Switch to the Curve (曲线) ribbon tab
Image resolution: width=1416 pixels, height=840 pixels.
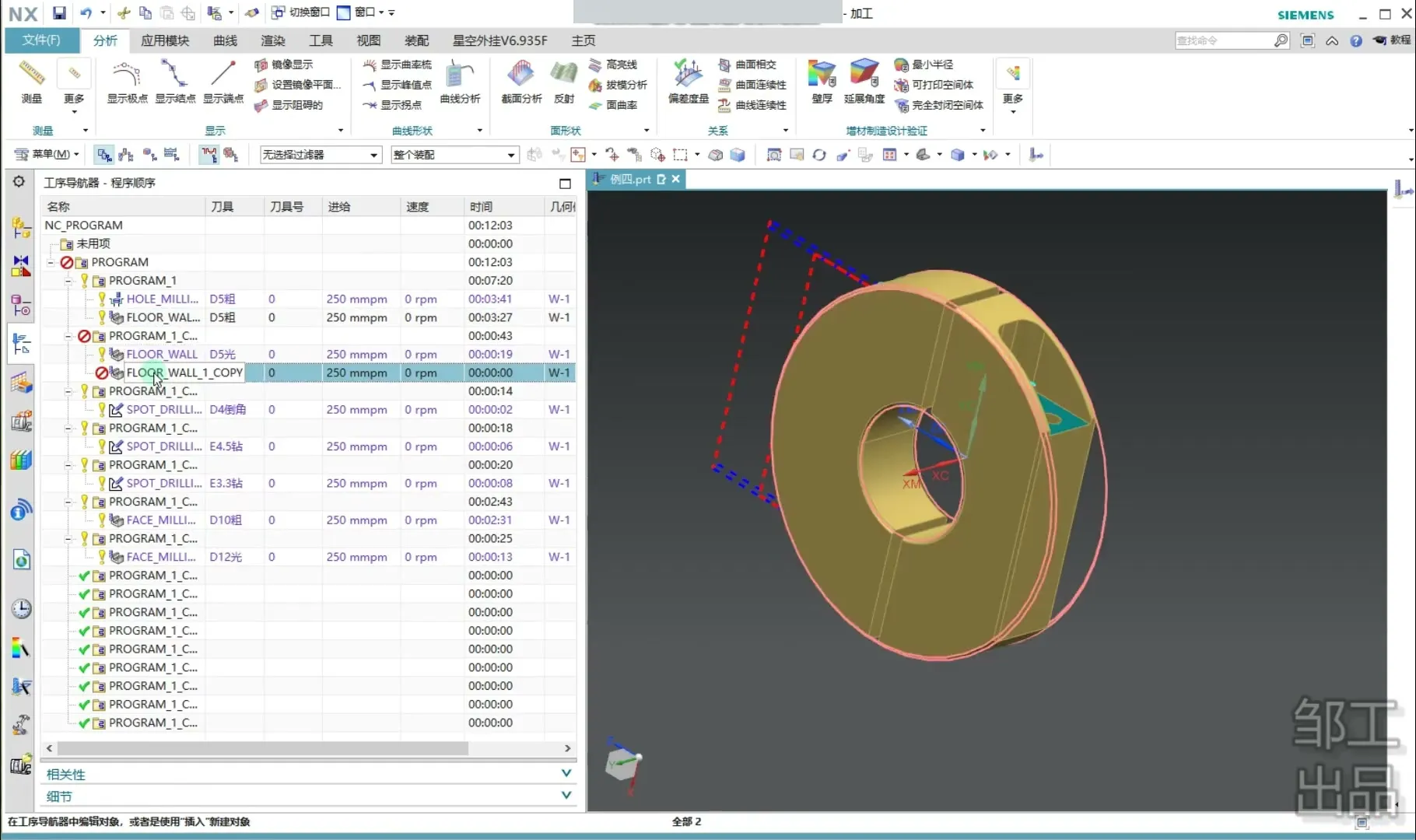[225, 40]
